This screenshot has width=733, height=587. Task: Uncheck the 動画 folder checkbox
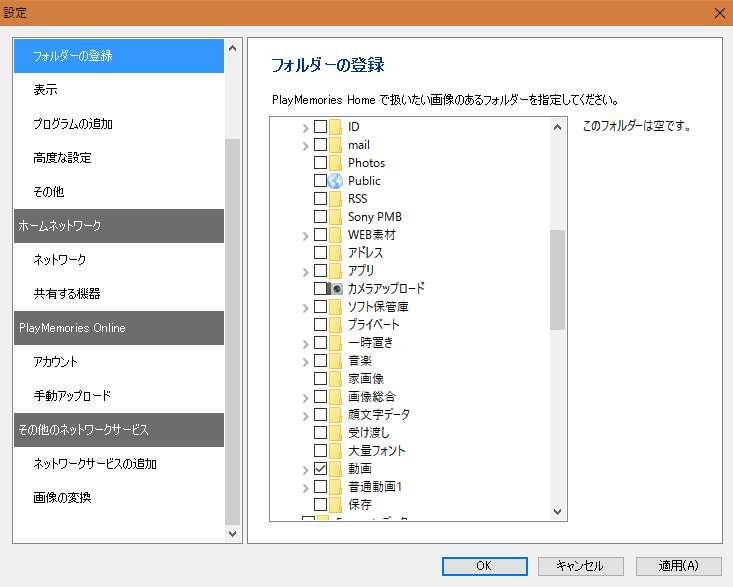point(320,468)
